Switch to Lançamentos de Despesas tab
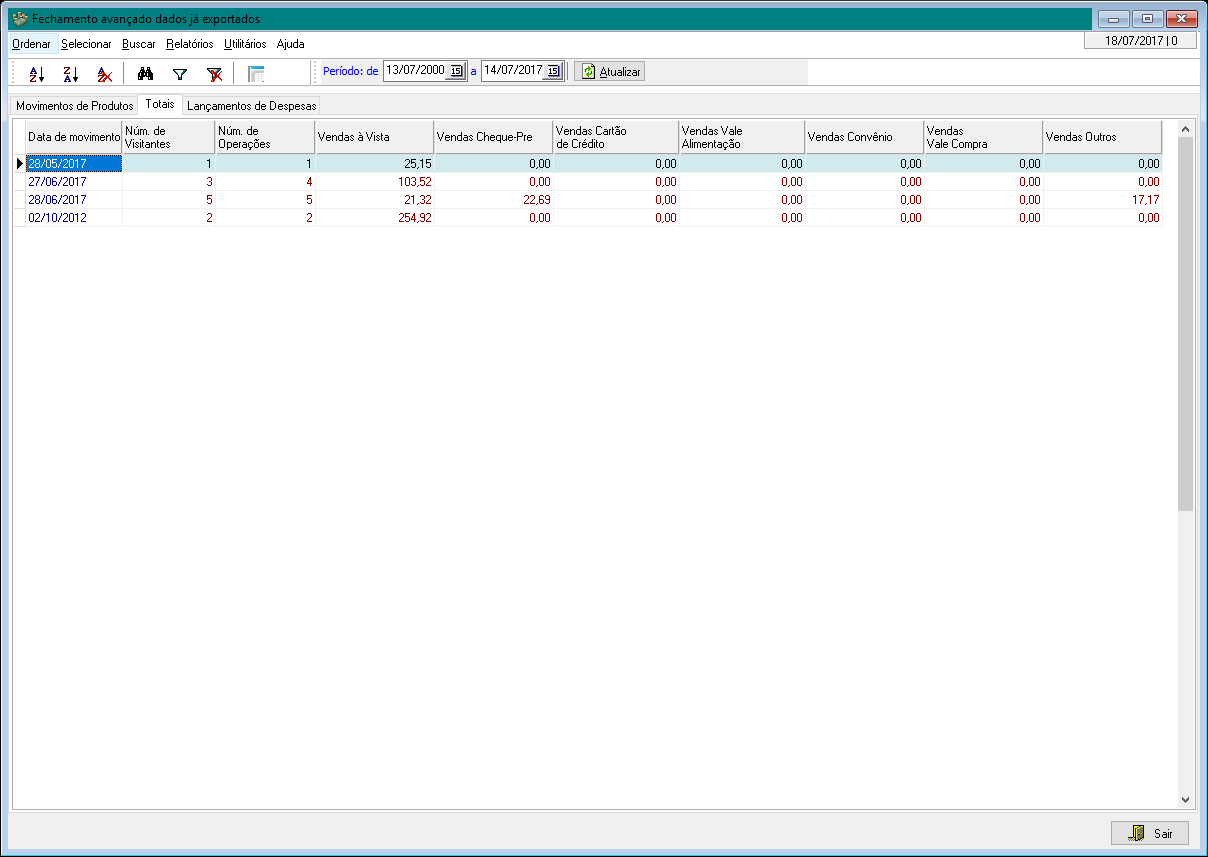The image size is (1208, 857). 251,105
